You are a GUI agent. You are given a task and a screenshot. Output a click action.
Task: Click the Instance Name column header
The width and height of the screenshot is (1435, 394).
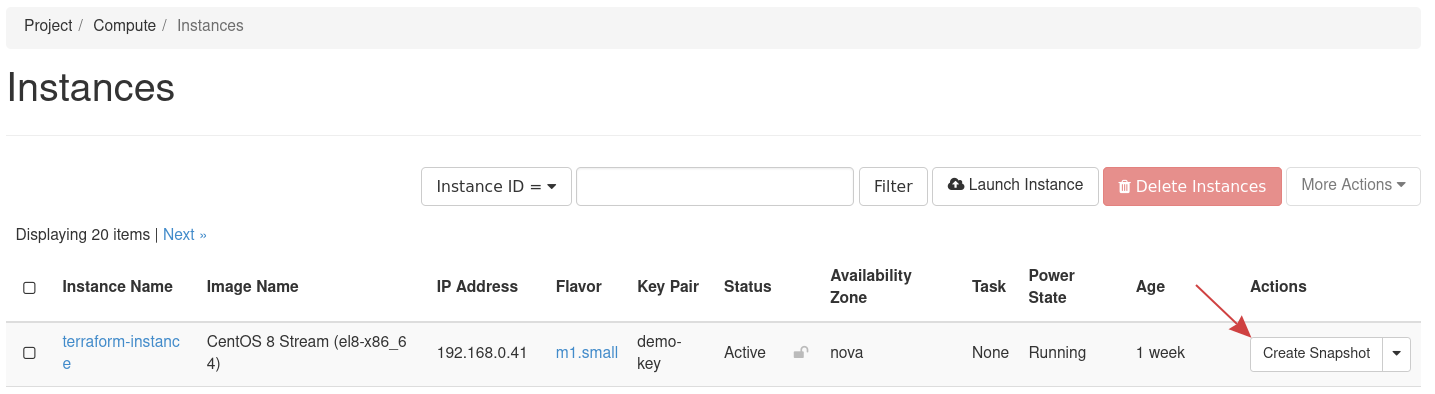[117, 287]
